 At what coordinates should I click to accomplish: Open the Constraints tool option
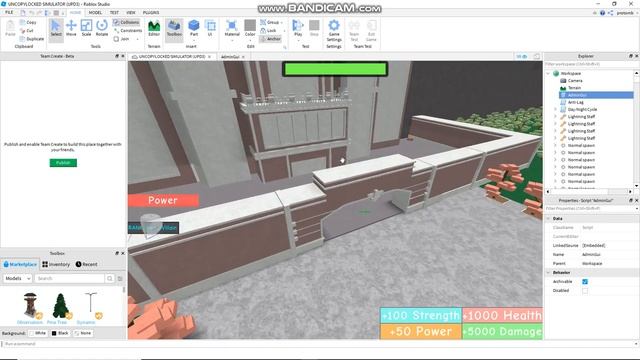[x=128, y=31]
